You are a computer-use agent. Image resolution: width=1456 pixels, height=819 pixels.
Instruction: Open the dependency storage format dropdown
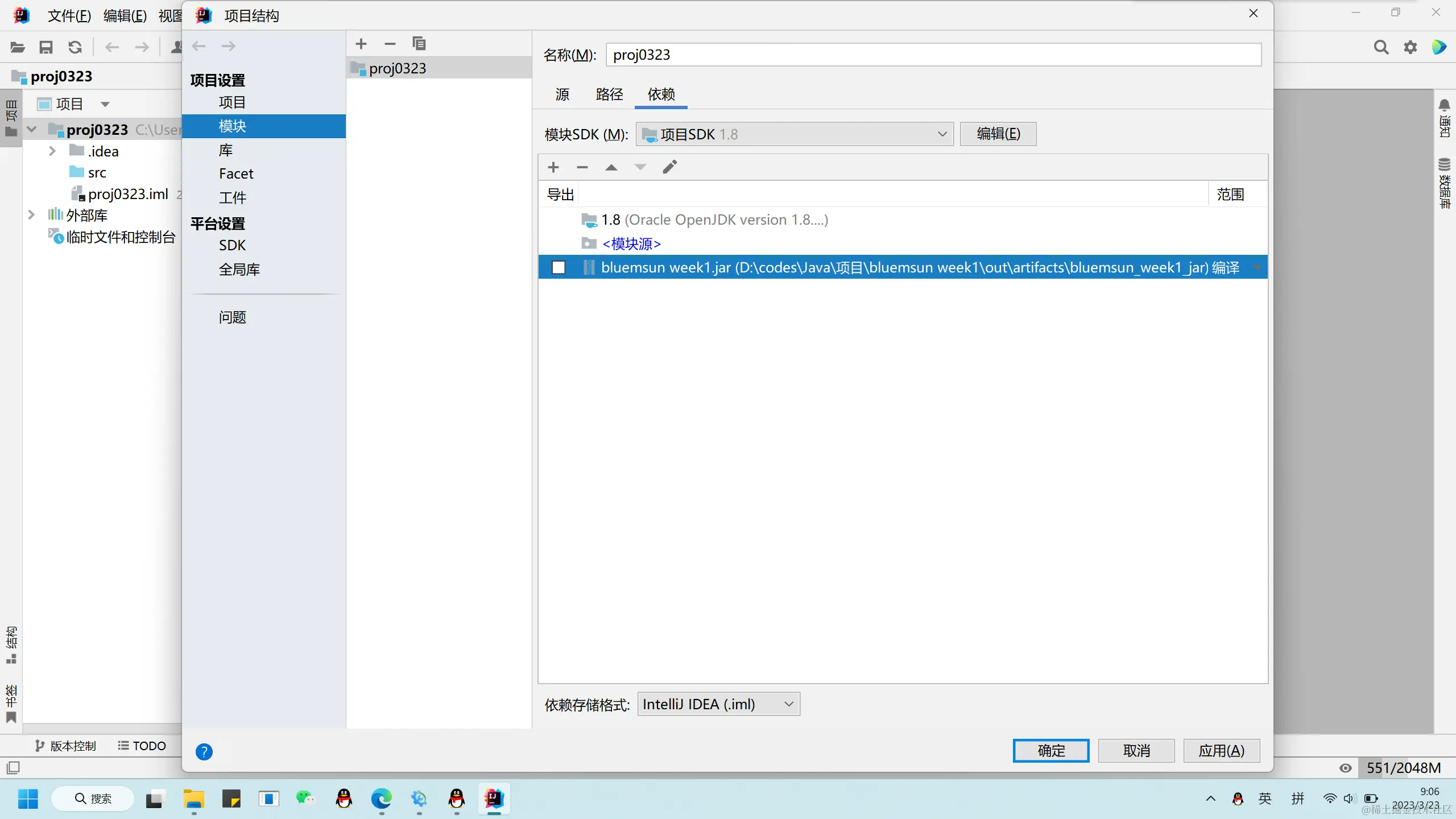pos(718,704)
